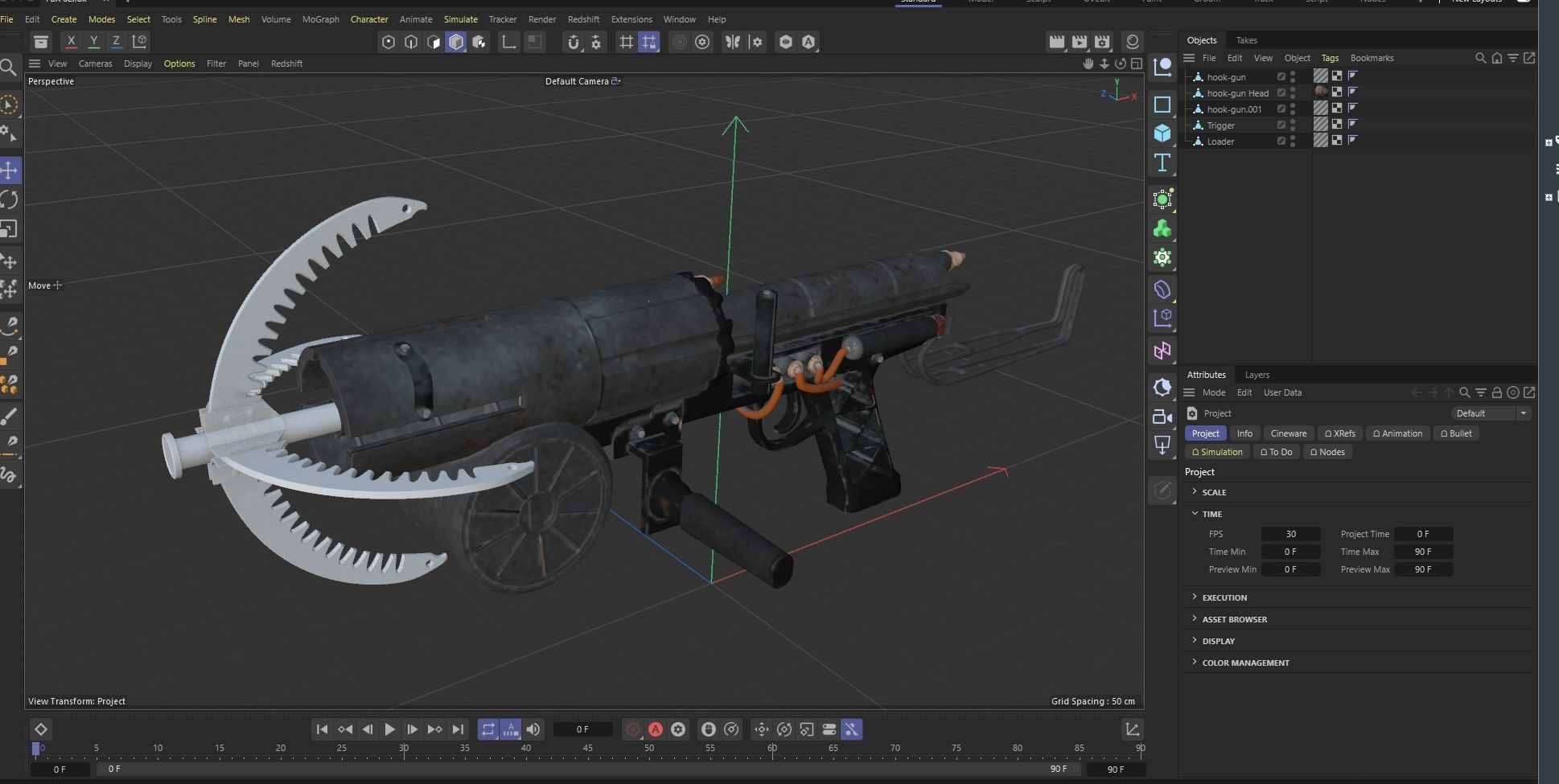This screenshot has width=1559, height=784.
Task: Click the viewport pan hand icon
Action: pyautogui.click(x=1089, y=64)
